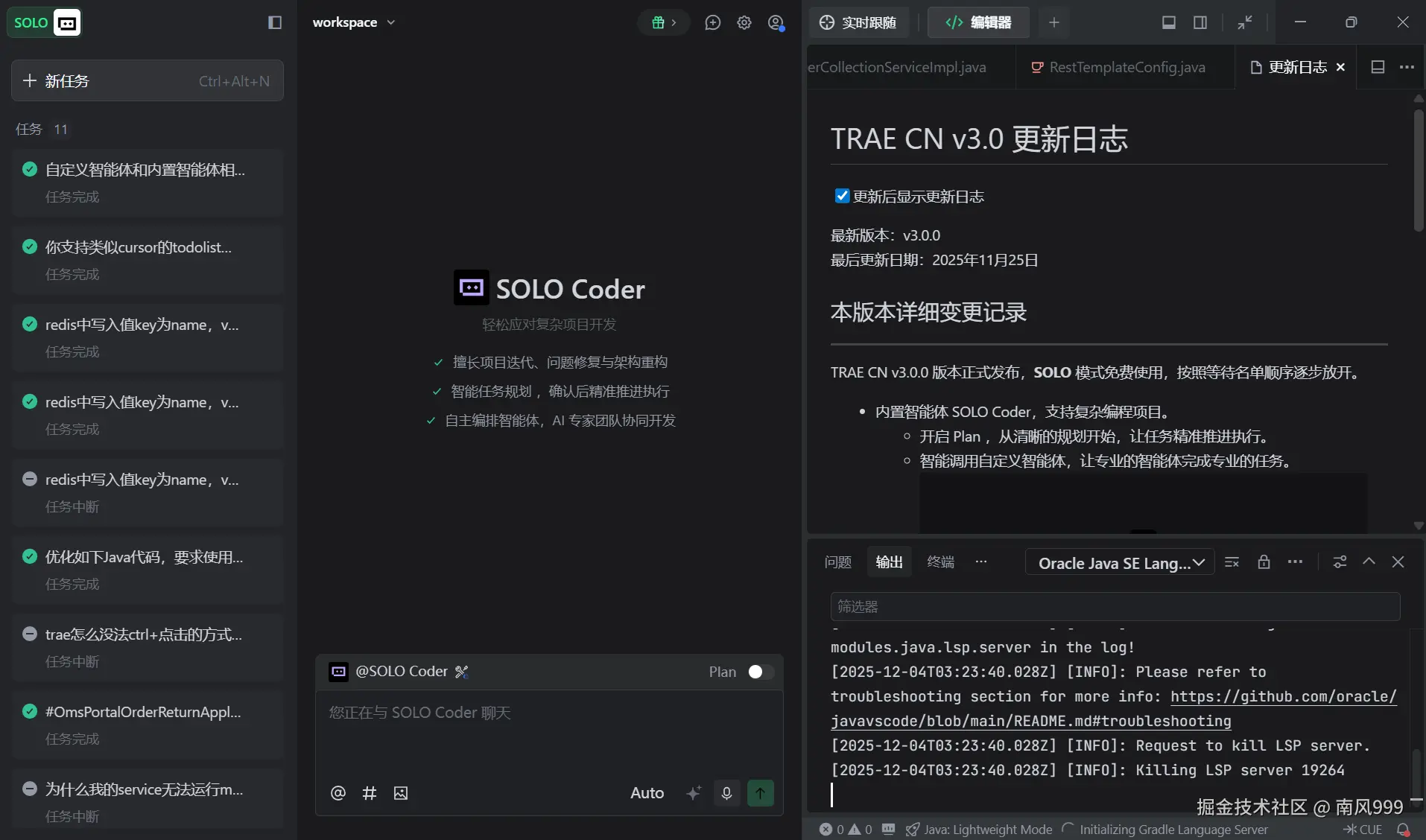Attach an image with the picture icon
Screen dimensions: 1426x840
coord(401,793)
